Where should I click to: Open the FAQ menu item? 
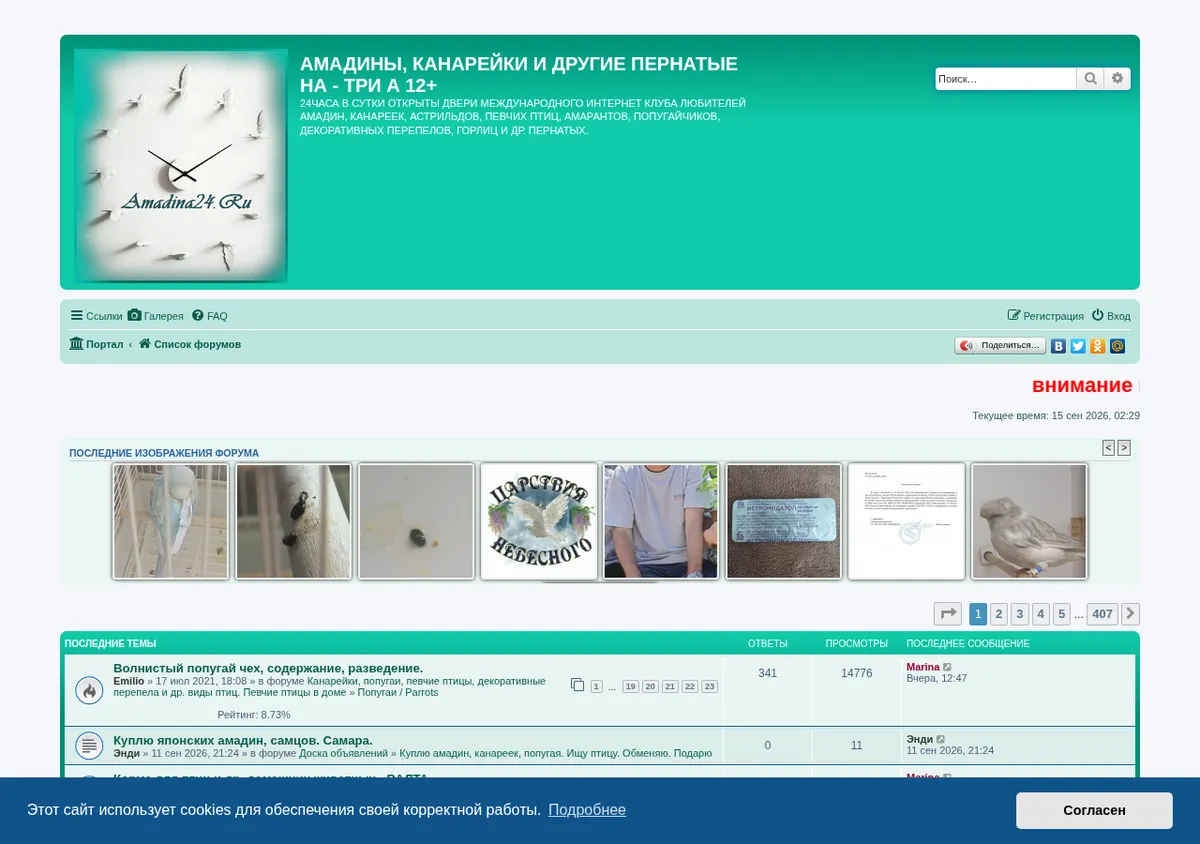(x=210, y=316)
